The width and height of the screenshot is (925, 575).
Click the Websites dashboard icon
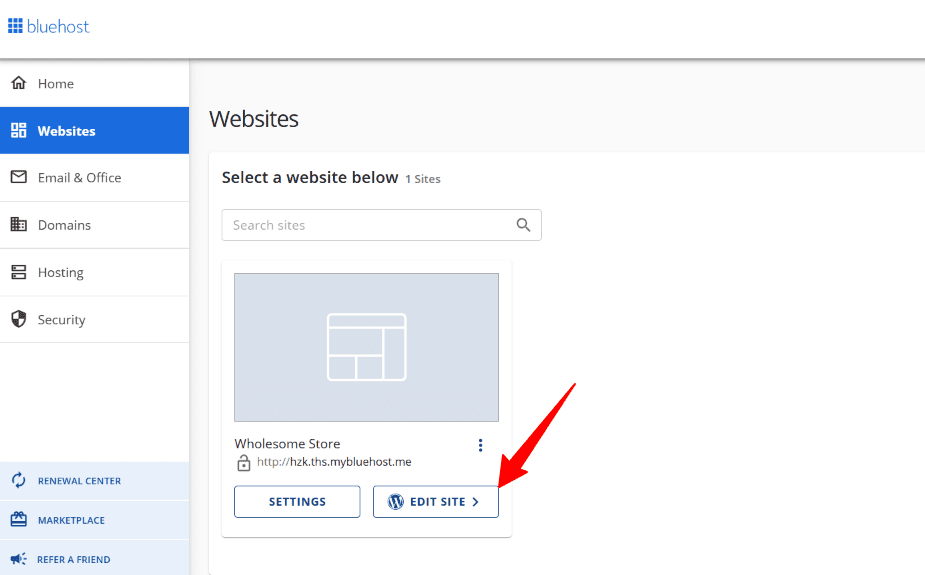point(19,130)
